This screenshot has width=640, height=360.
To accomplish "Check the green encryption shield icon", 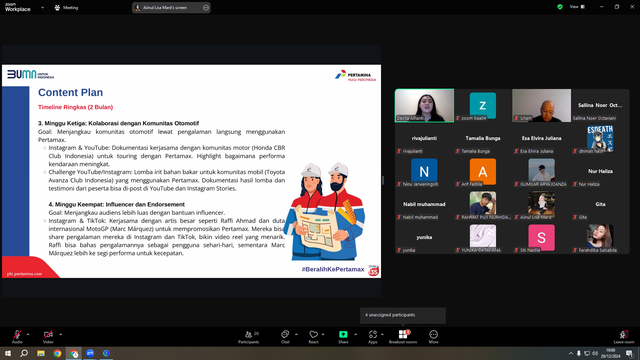I will [x=560, y=7].
